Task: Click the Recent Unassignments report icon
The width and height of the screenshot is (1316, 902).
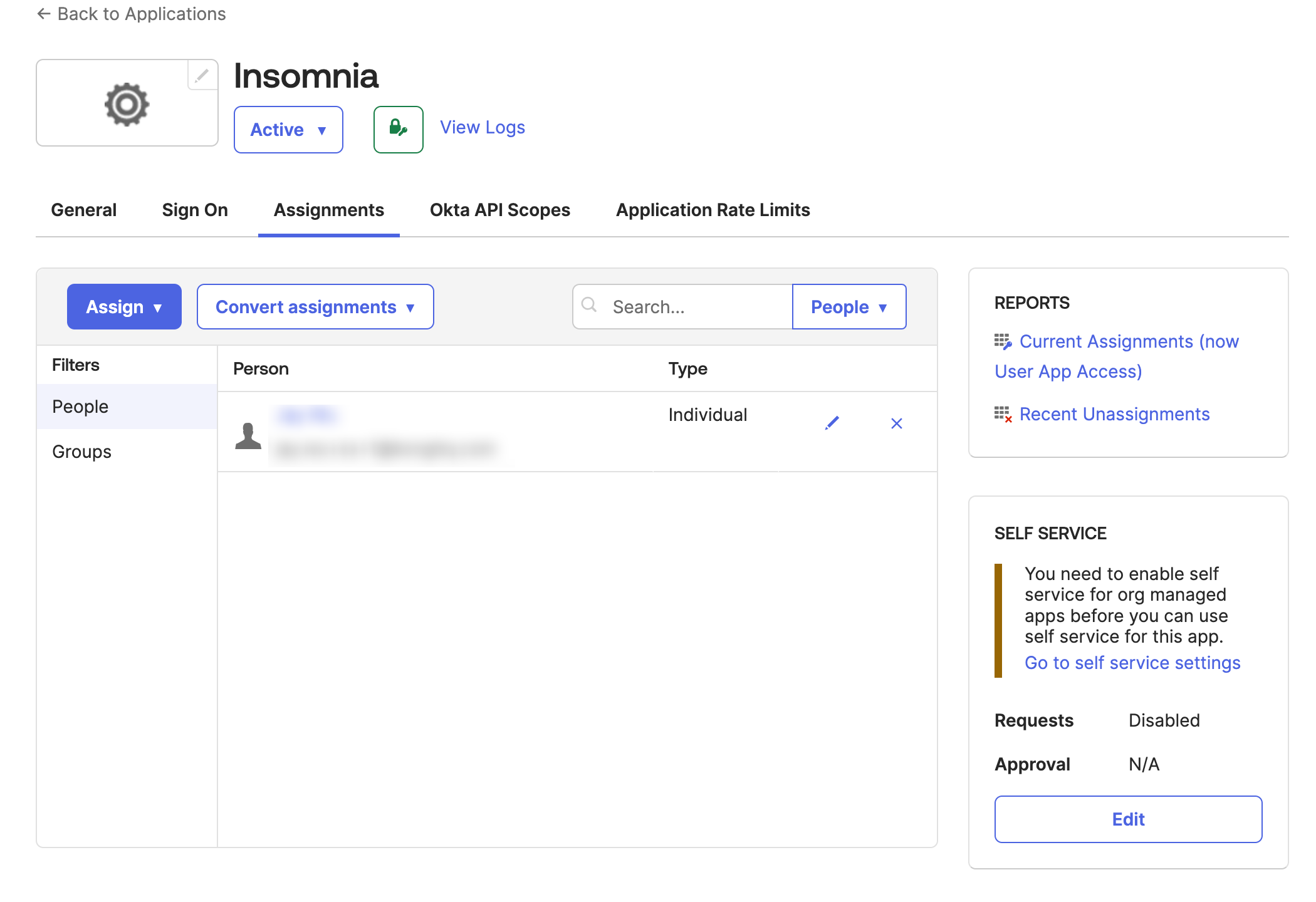Action: coord(1003,414)
